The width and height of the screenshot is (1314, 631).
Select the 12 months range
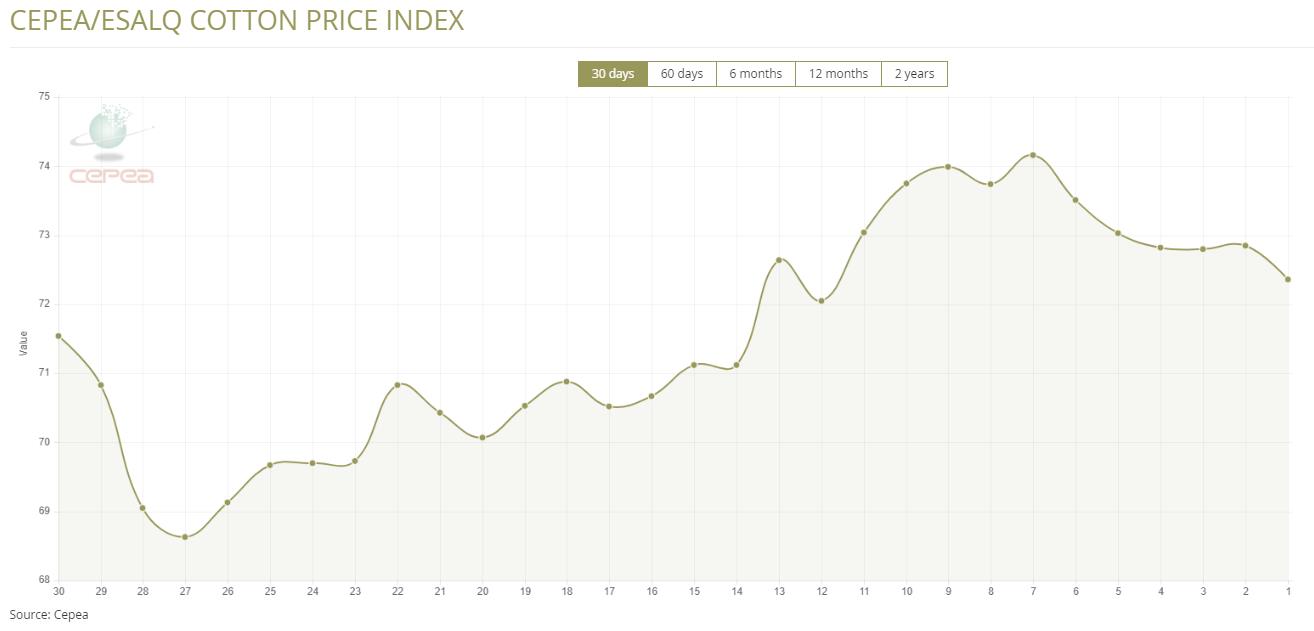coord(838,74)
